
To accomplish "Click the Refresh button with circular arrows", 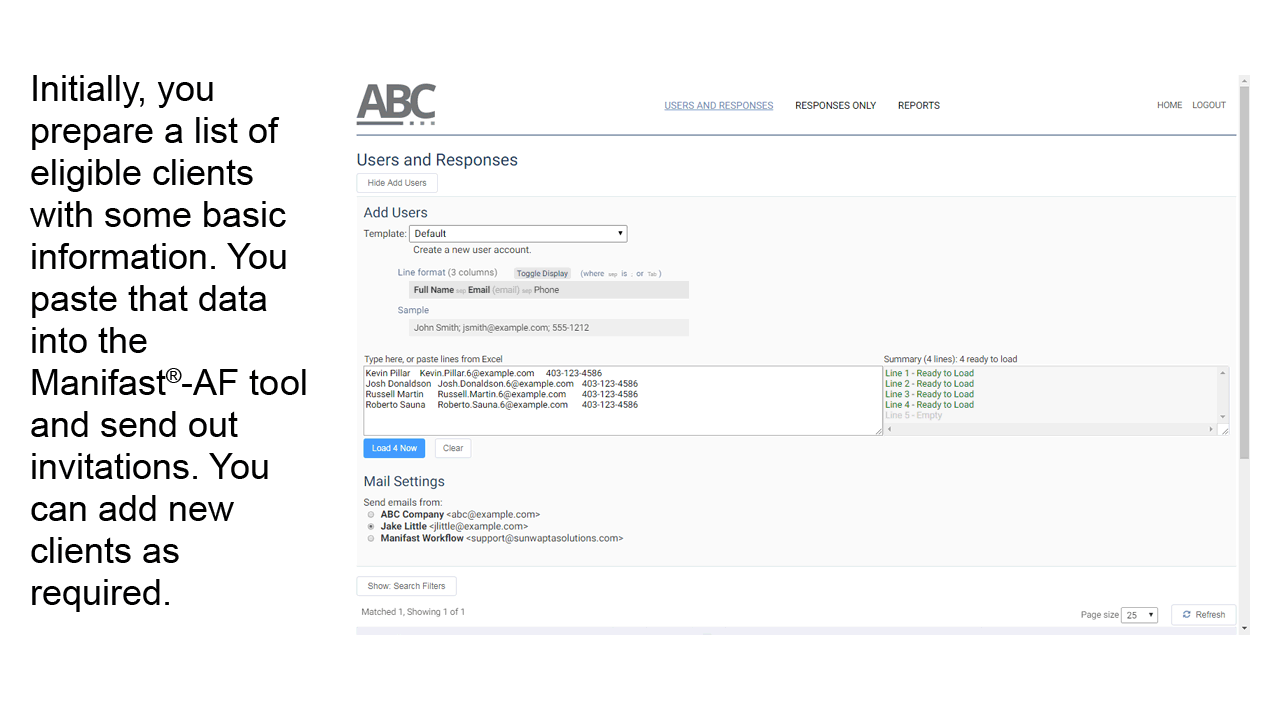I will pyautogui.click(x=1203, y=615).
